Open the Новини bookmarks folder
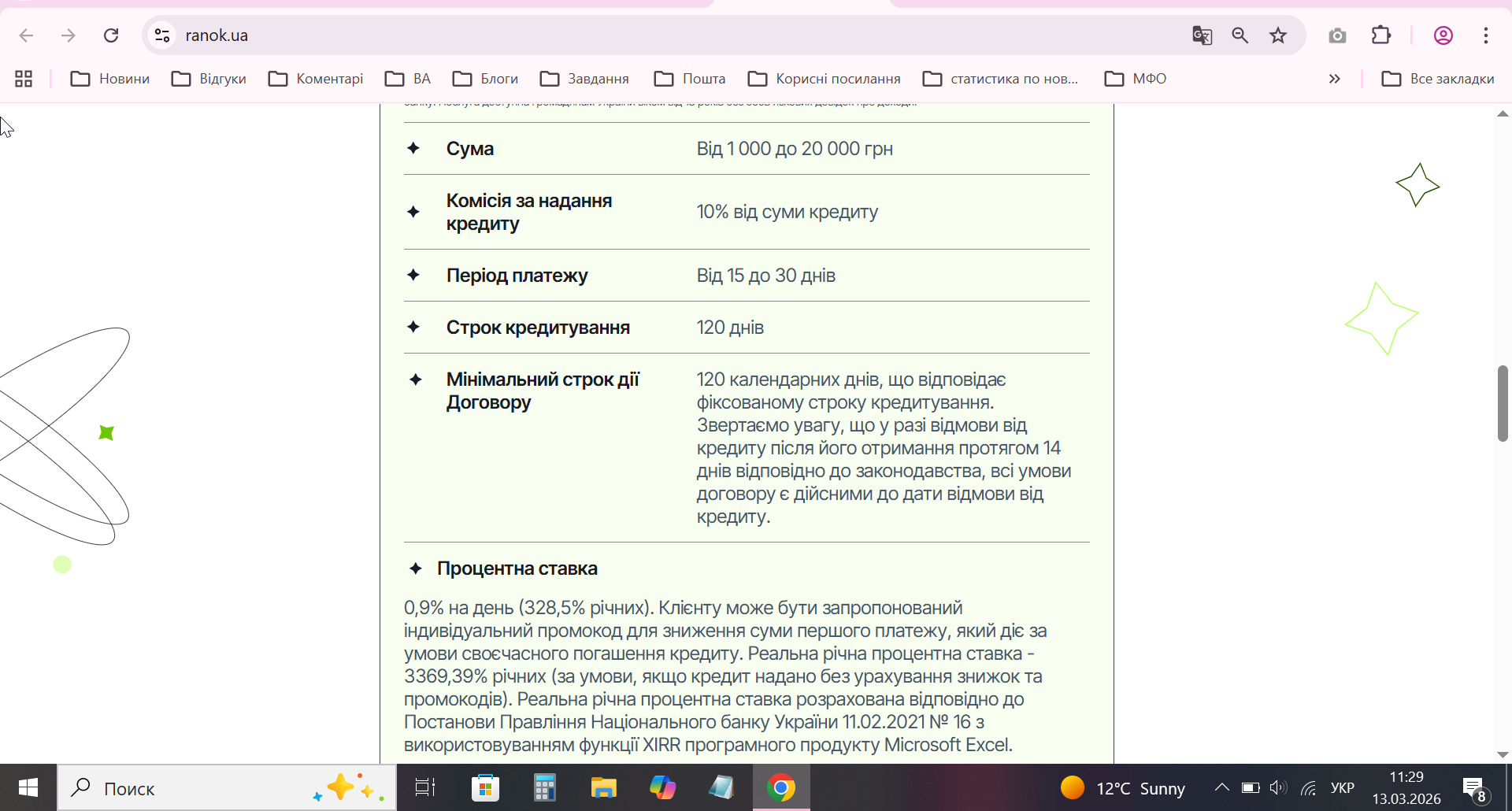1512x811 pixels. point(110,79)
